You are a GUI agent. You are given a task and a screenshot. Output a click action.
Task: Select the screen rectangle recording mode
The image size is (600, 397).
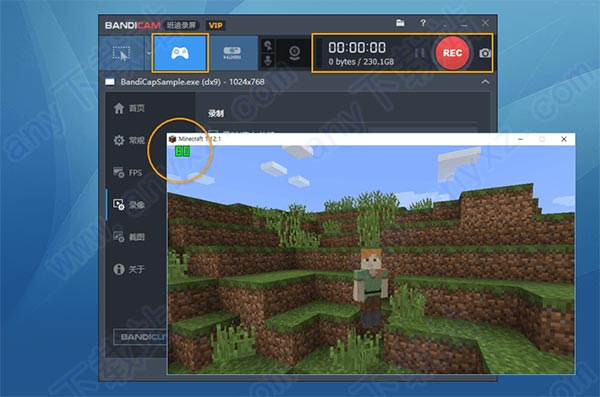click(x=121, y=53)
